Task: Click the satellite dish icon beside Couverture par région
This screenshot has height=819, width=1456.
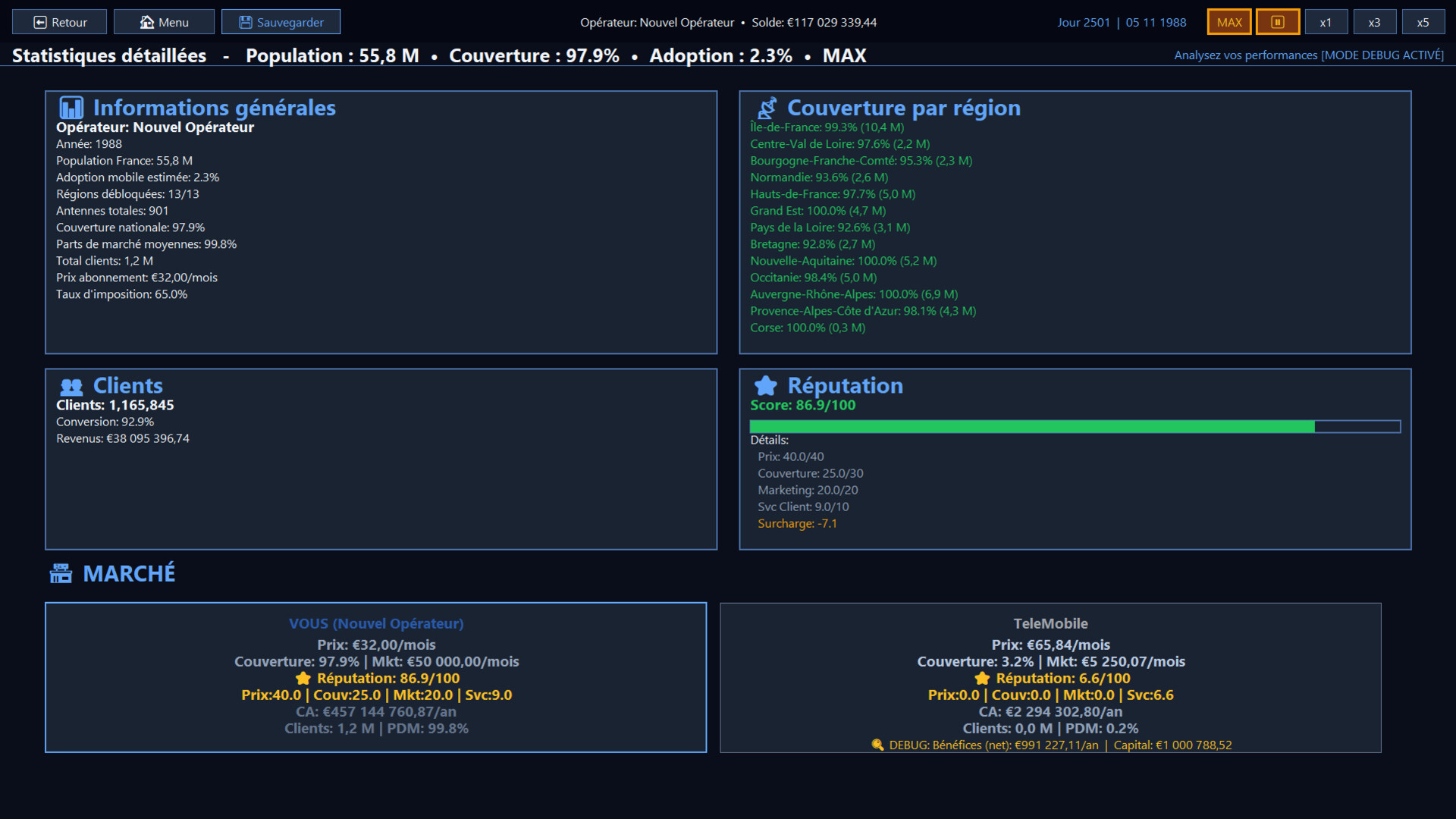Action: point(767,108)
